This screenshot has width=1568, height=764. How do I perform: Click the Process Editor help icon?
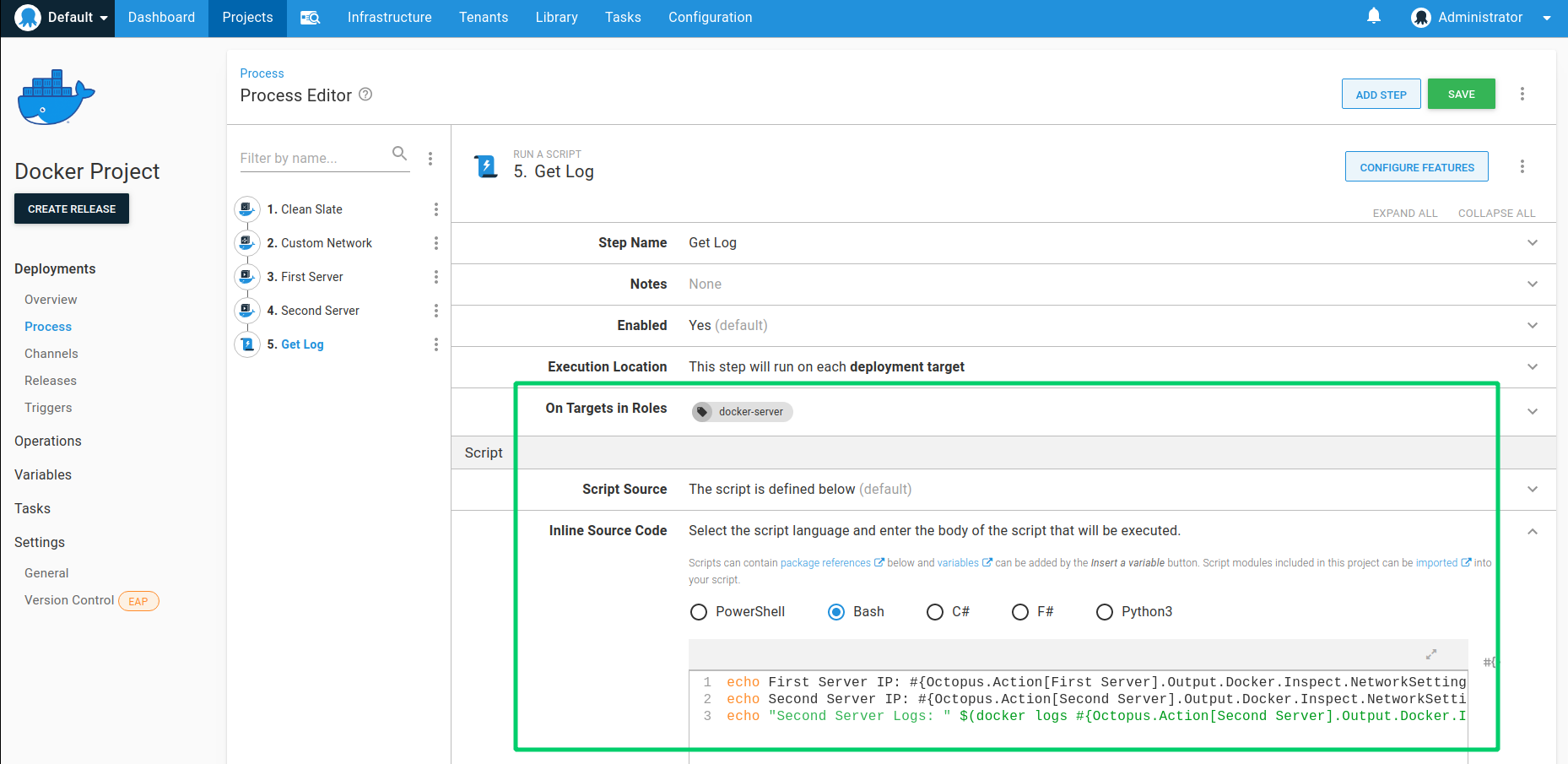tap(365, 95)
